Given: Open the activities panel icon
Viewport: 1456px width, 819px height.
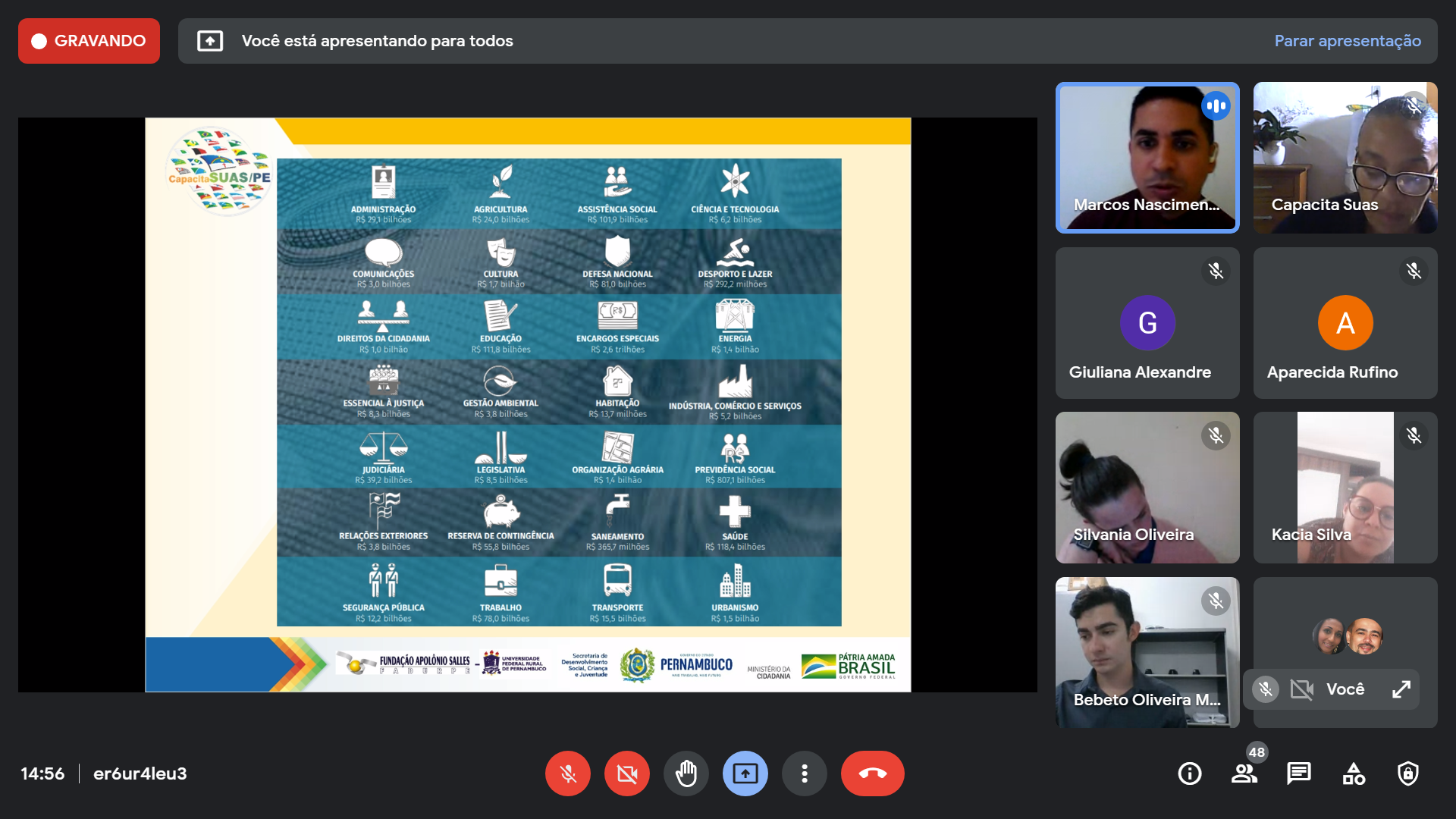Looking at the screenshot, I should [1354, 773].
